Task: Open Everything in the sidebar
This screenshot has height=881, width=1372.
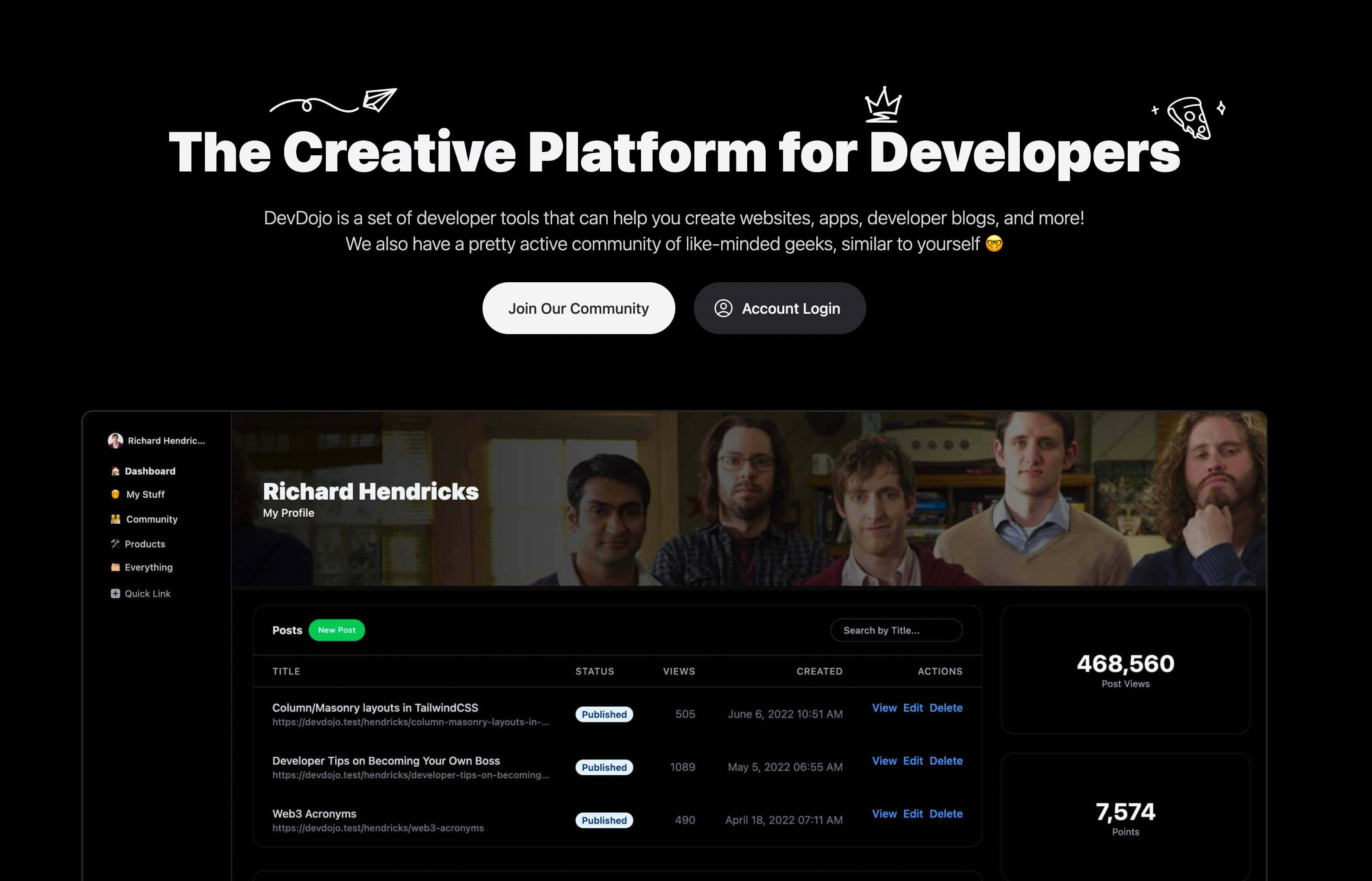Action: tap(148, 567)
